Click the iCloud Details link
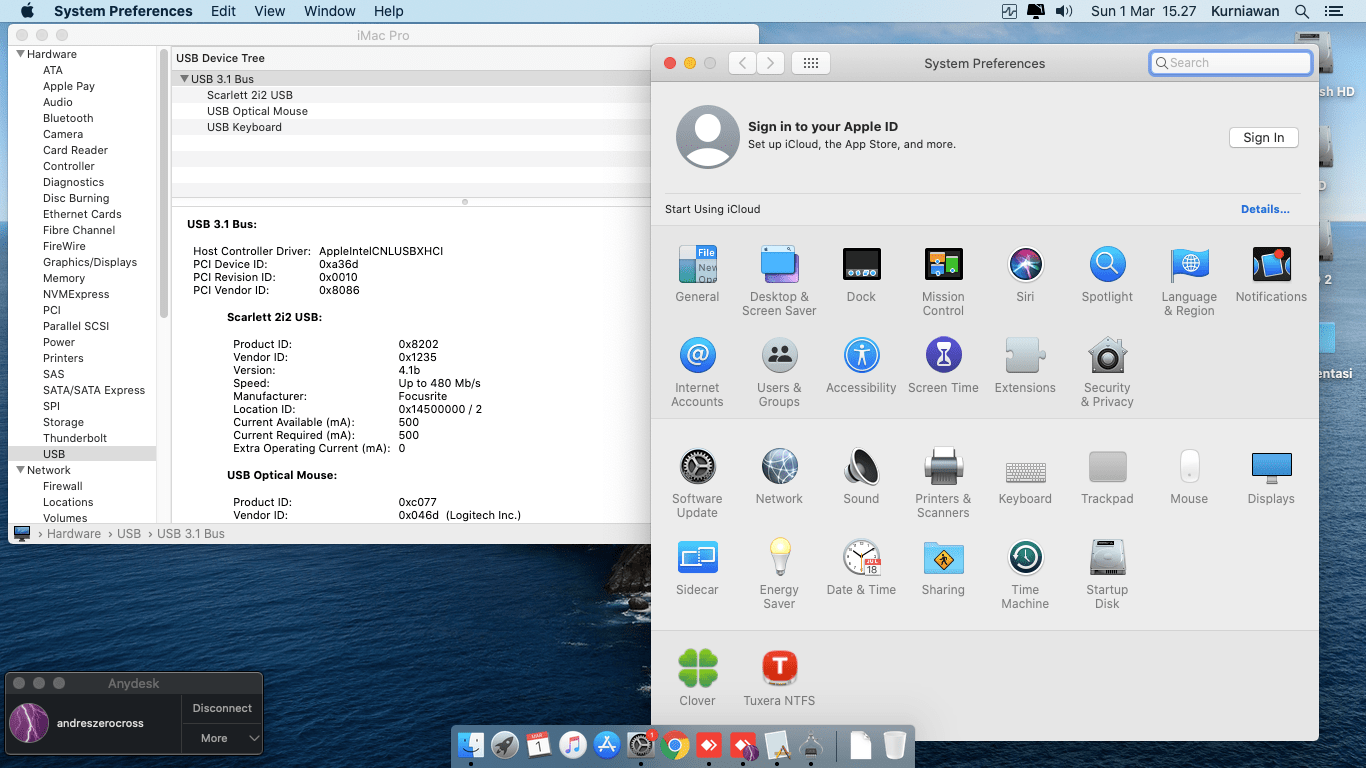The width and height of the screenshot is (1366, 768). click(x=1265, y=209)
